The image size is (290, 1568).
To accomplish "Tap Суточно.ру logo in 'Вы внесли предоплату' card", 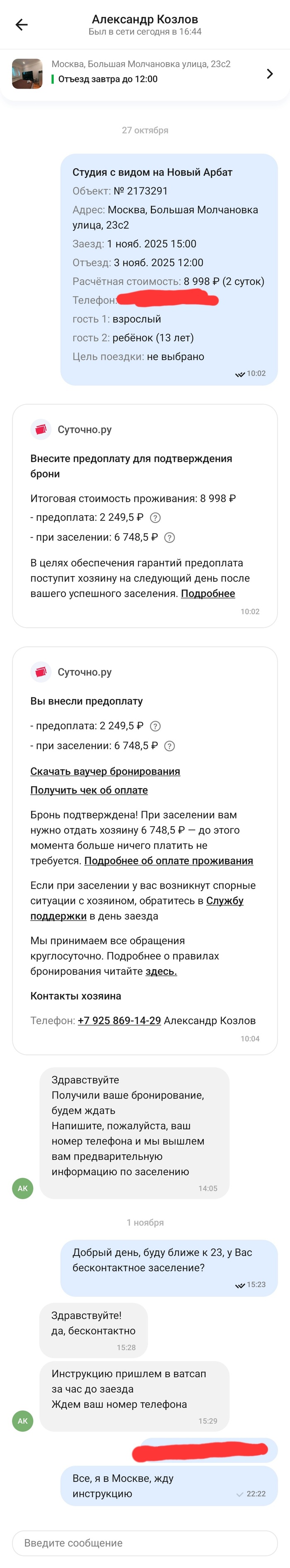I will [x=41, y=672].
